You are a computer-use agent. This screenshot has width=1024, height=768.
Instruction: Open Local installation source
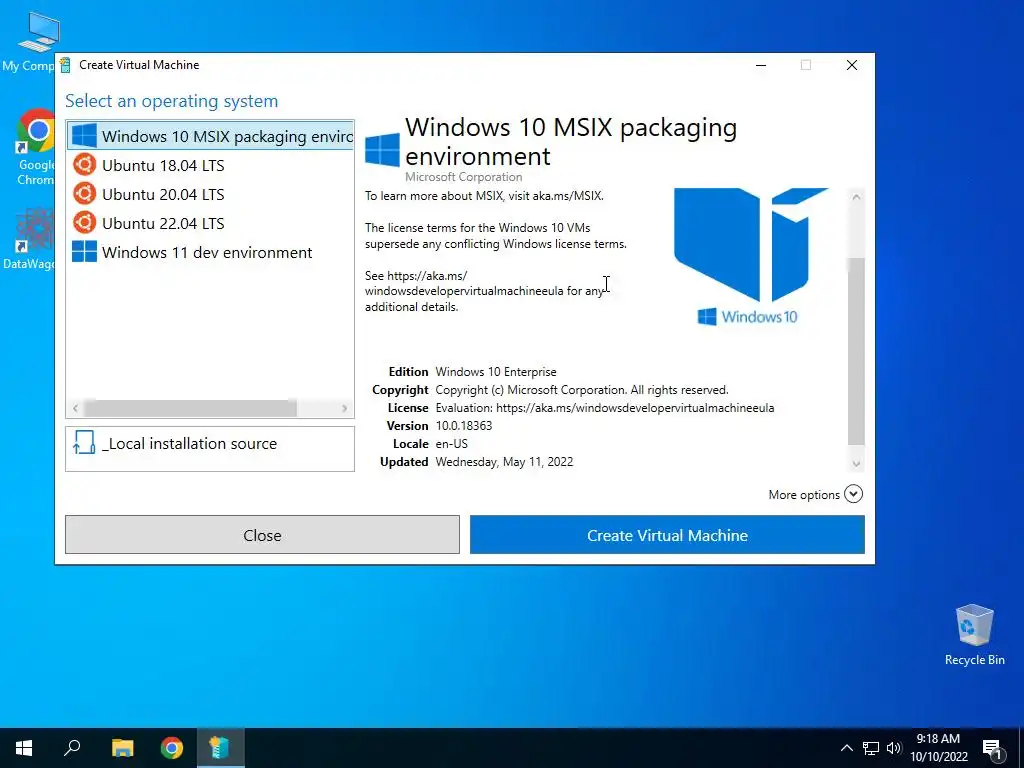(x=210, y=449)
